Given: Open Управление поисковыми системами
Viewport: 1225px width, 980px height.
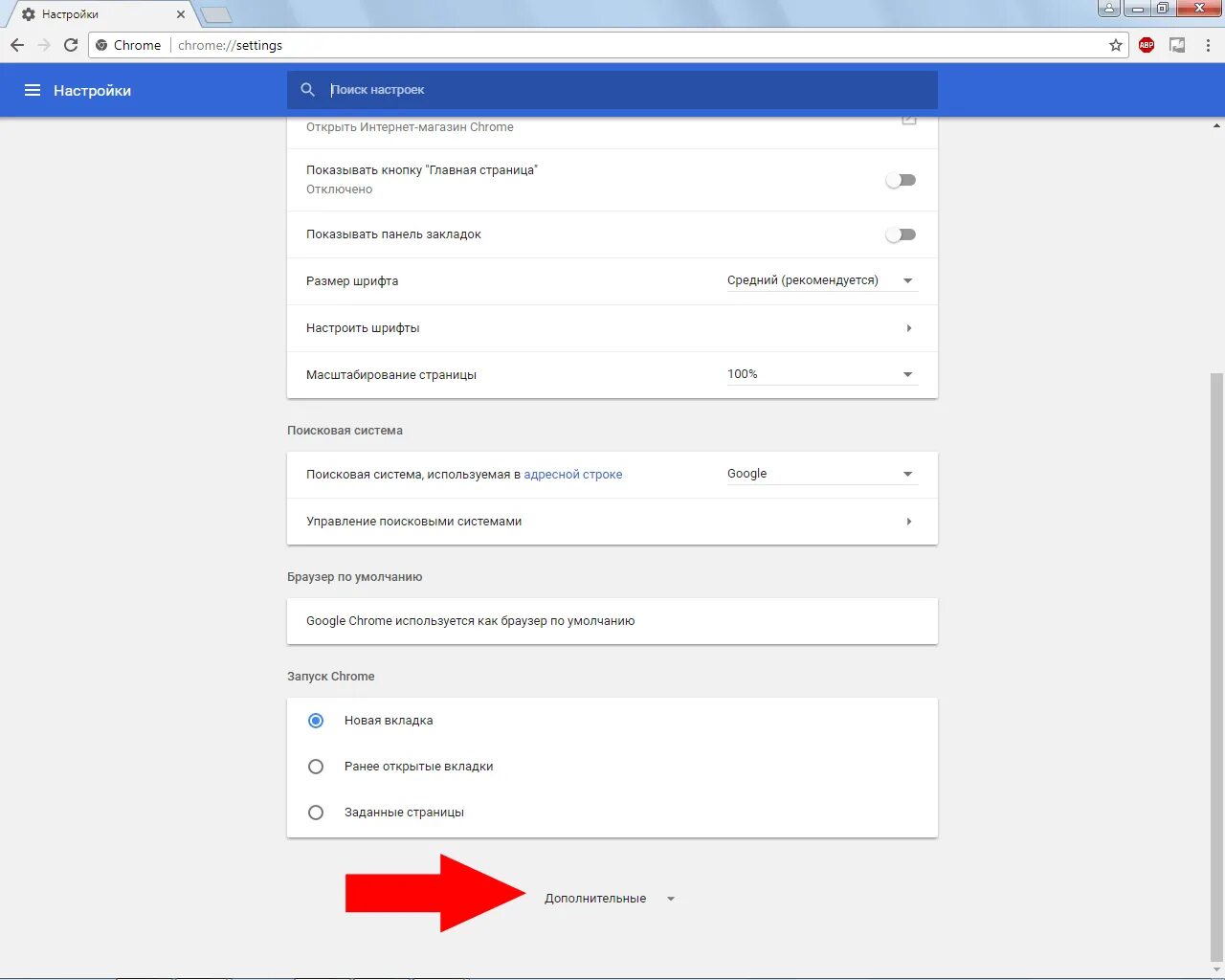Looking at the screenshot, I should coord(612,522).
